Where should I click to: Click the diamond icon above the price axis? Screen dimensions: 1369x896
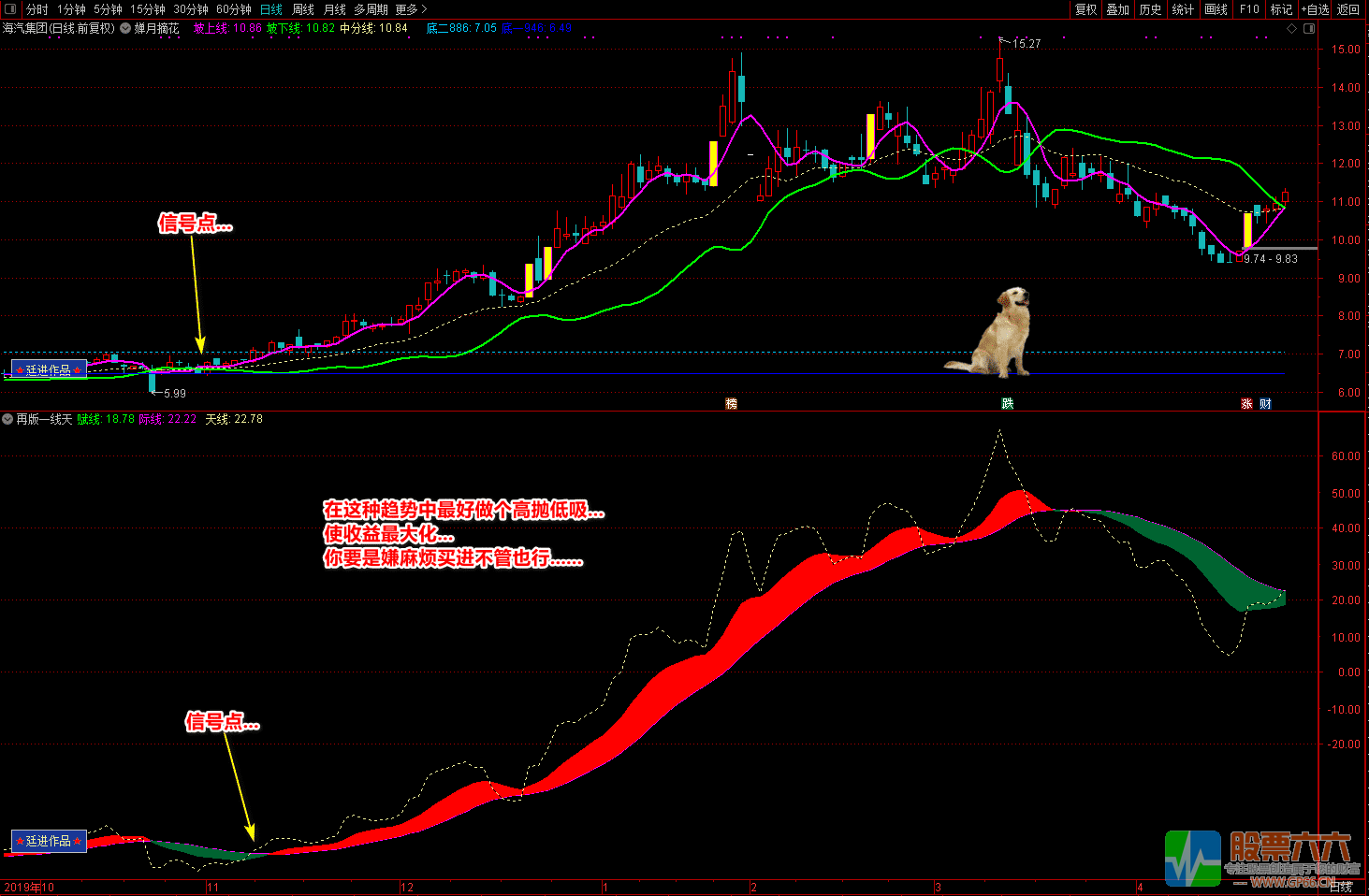[x=1292, y=28]
